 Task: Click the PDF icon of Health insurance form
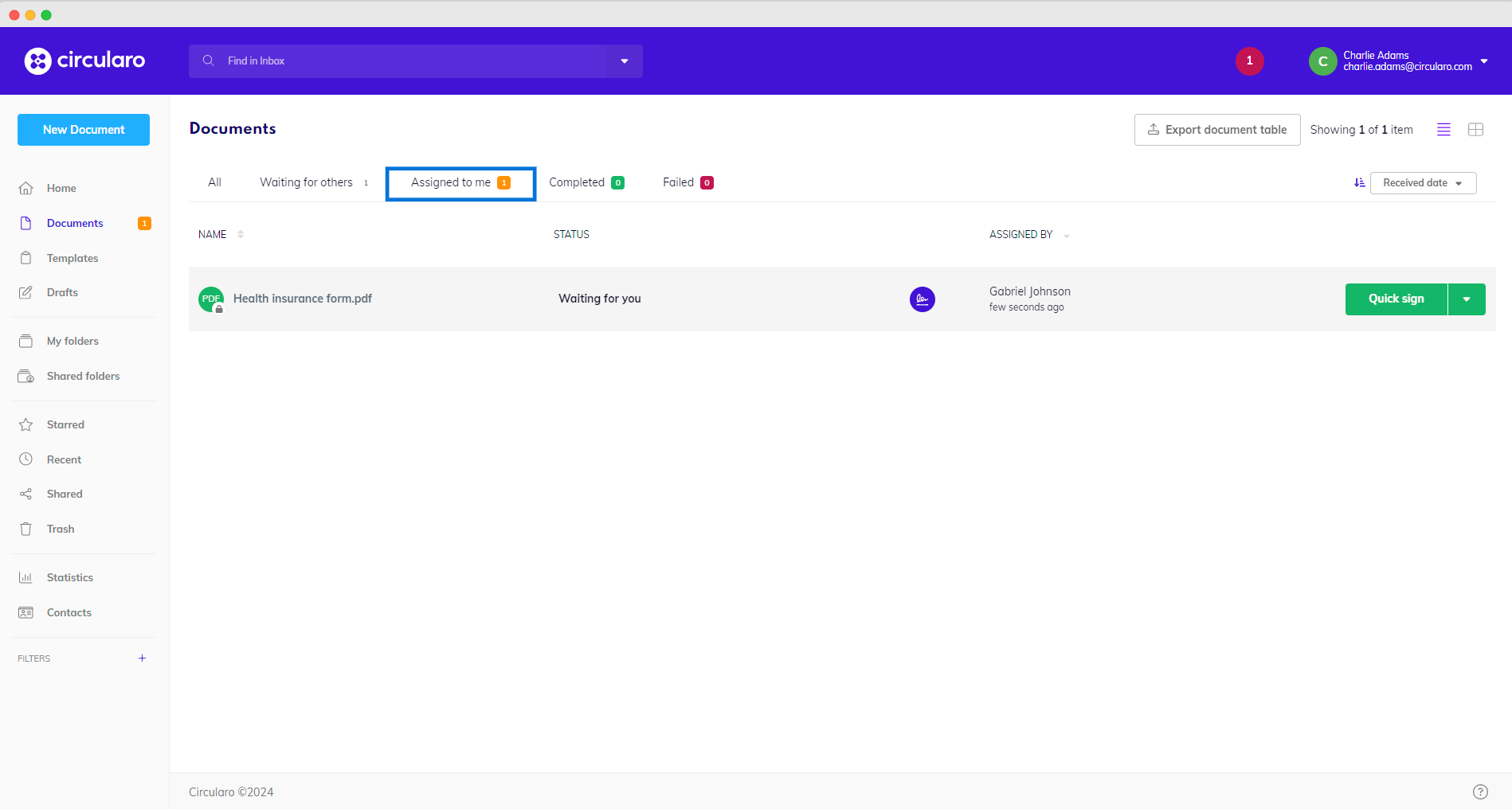point(211,299)
